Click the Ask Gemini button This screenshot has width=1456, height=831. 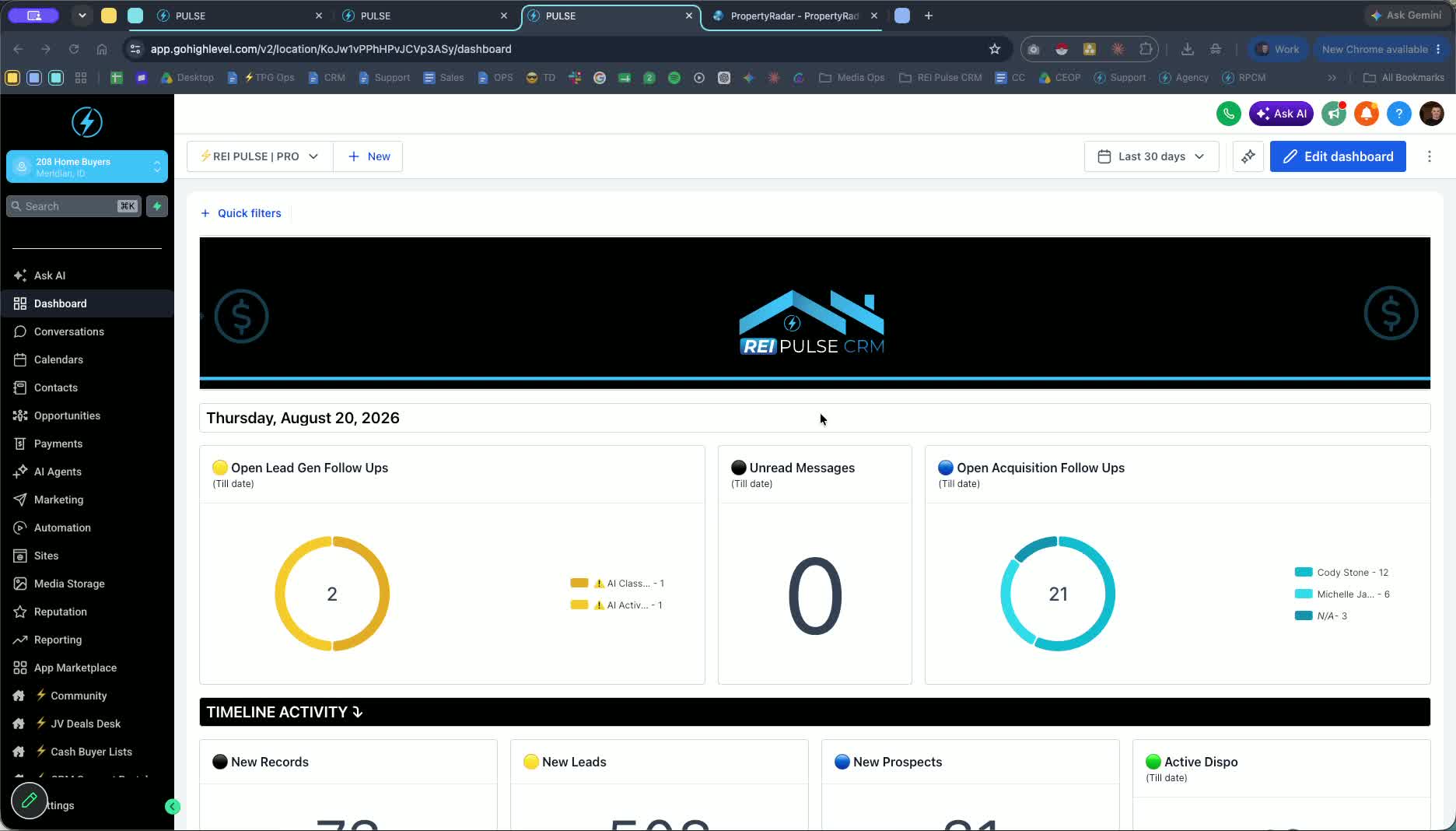coord(1406,16)
